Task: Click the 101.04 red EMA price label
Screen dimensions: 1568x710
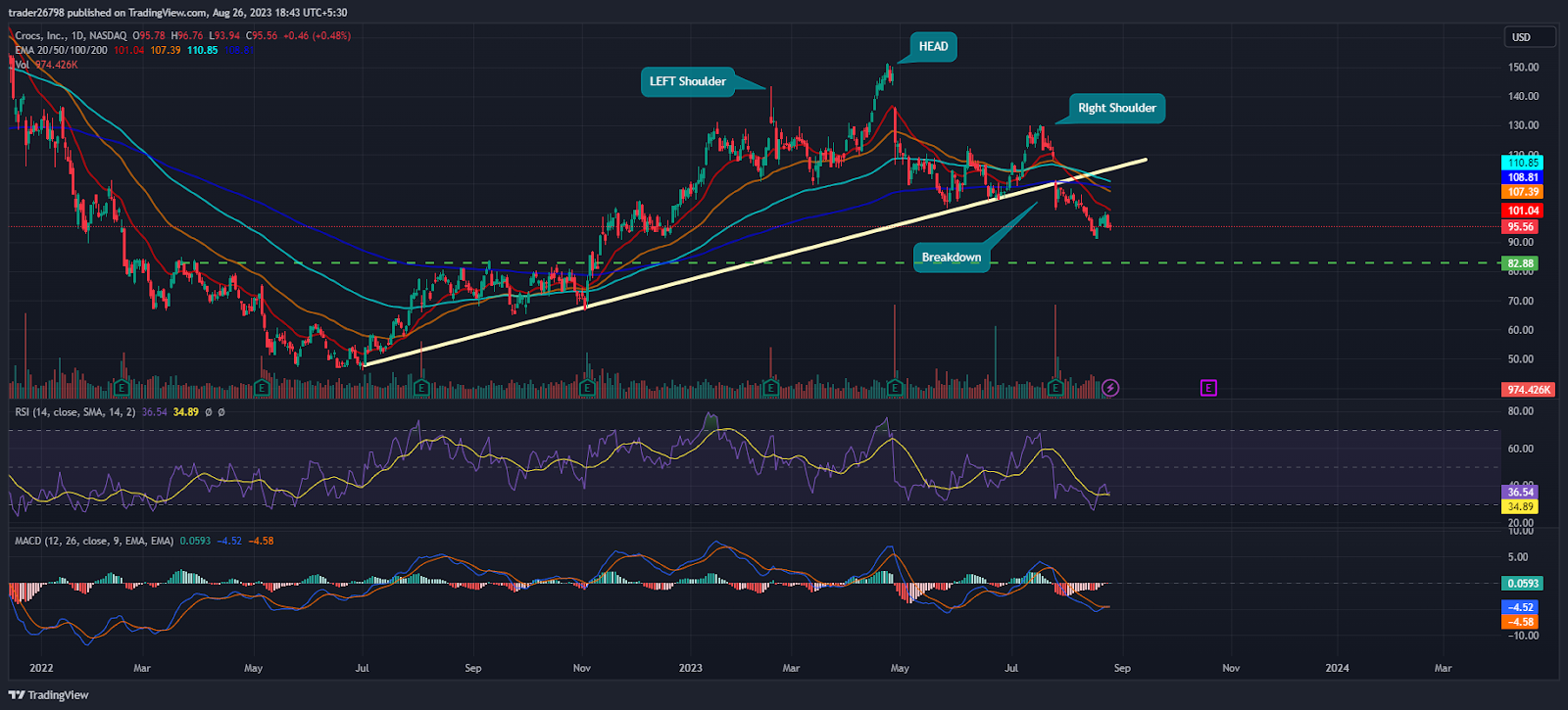Action: coord(1523,211)
